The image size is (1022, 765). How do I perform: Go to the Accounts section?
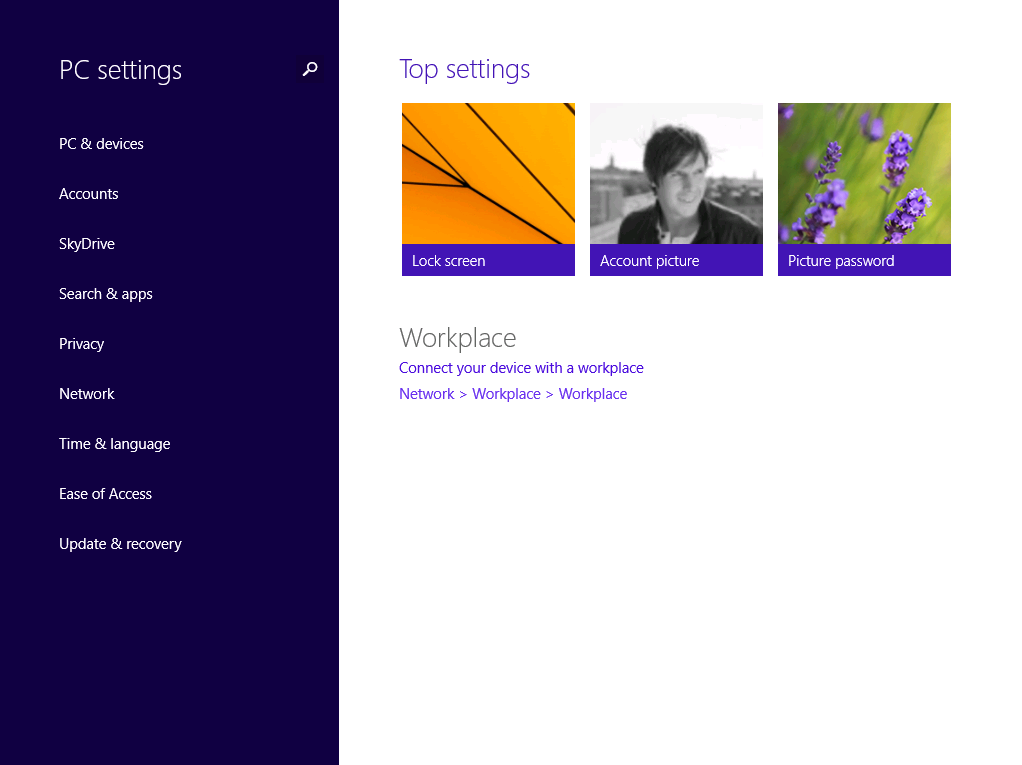coord(89,194)
